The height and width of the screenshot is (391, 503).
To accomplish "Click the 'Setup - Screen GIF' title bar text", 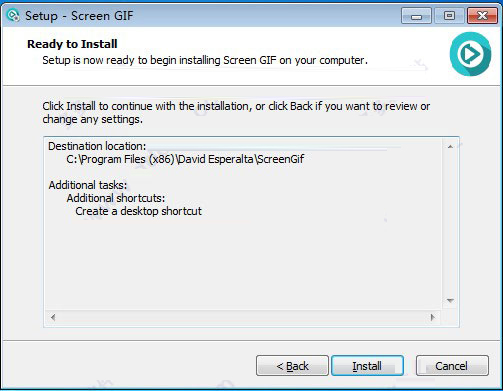I will click(79, 16).
